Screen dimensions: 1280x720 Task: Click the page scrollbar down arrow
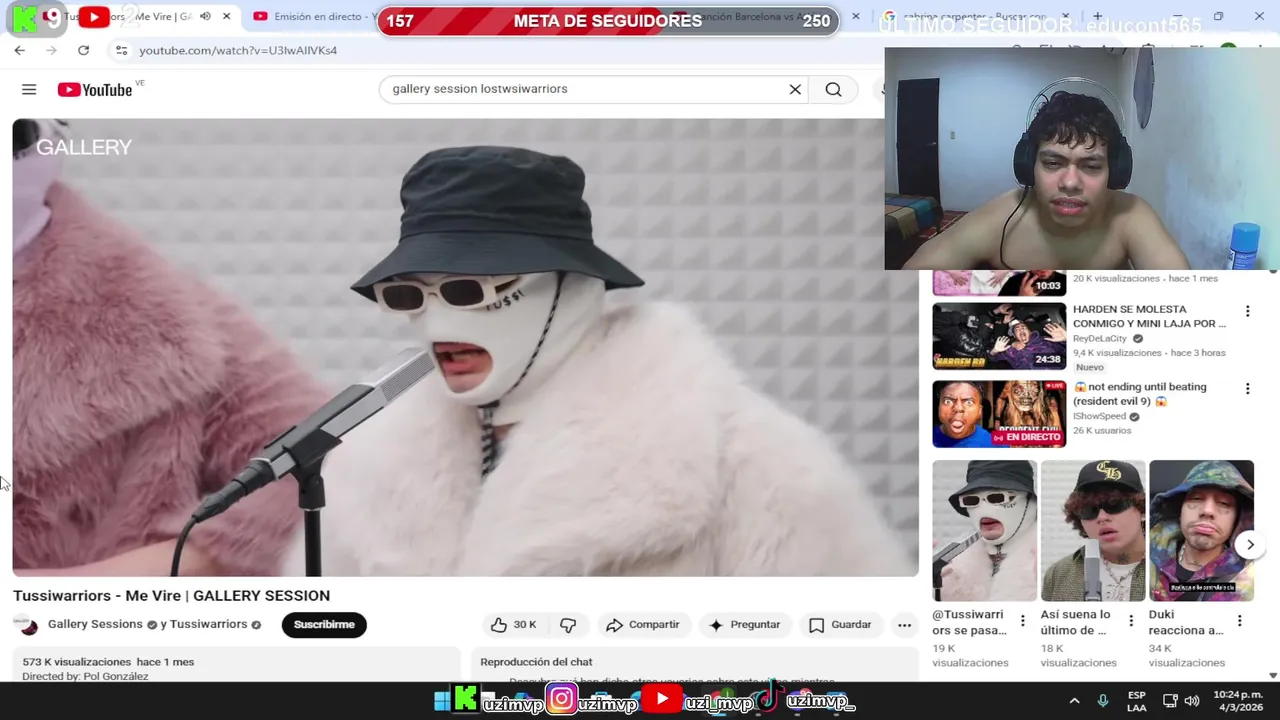1273,676
